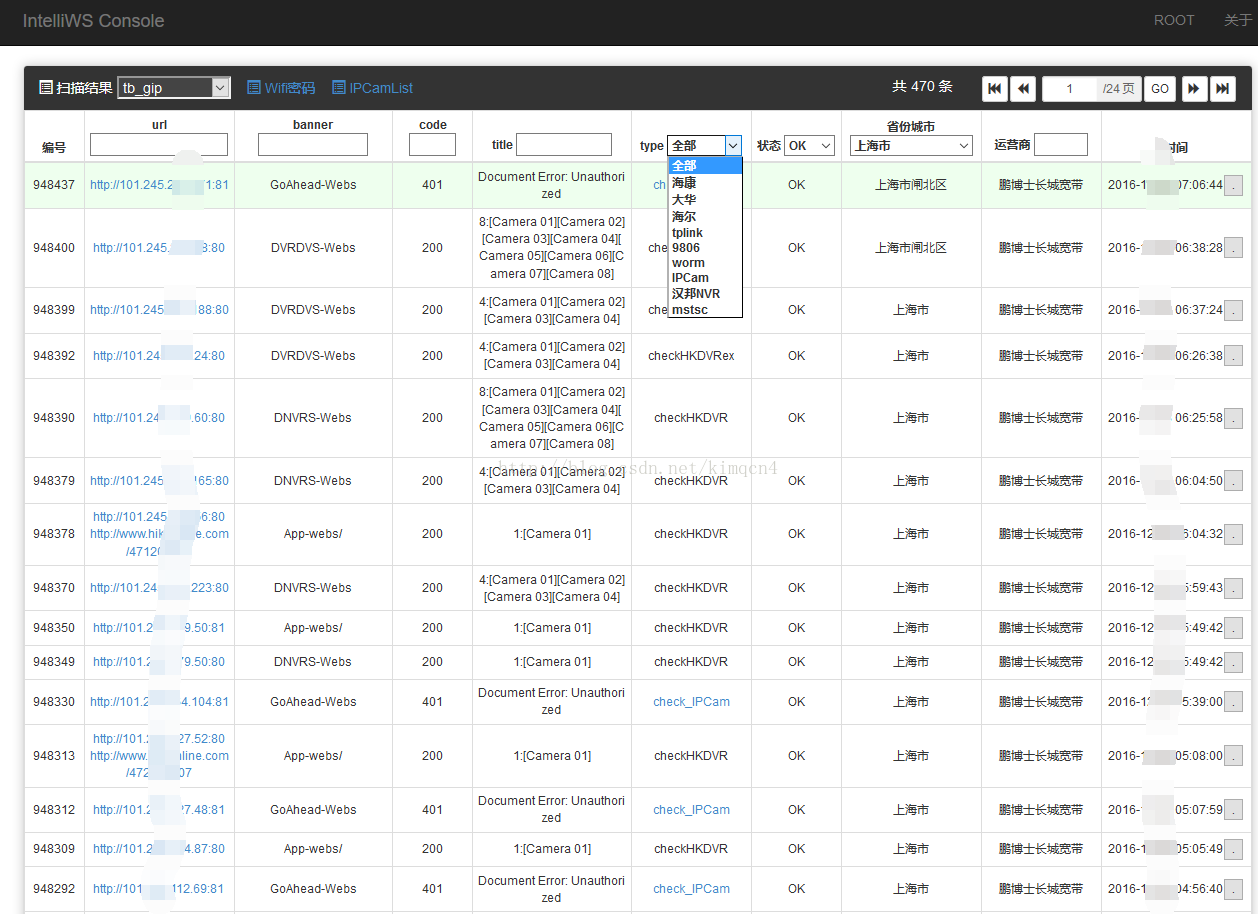The height and width of the screenshot is (914, 1258).
Task: Click the title filter input box
Action: (564, 145)
